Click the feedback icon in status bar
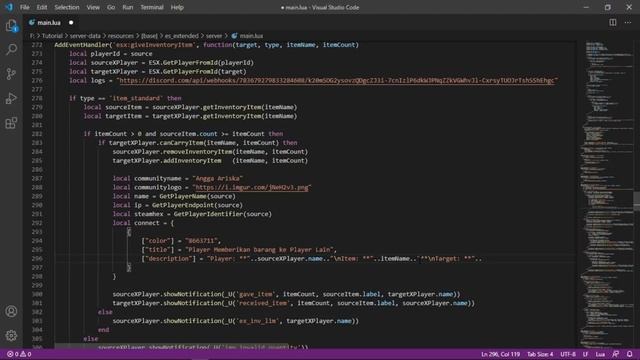The height and width of the screenshot is (360, 640). (x=616, y=354)
